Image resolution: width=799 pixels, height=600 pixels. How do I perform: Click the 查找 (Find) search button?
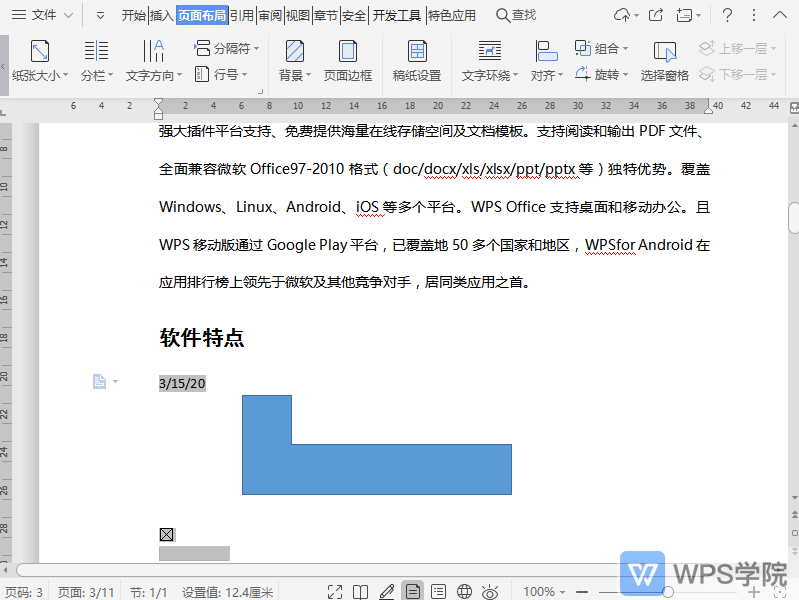[x=516, y=15]
